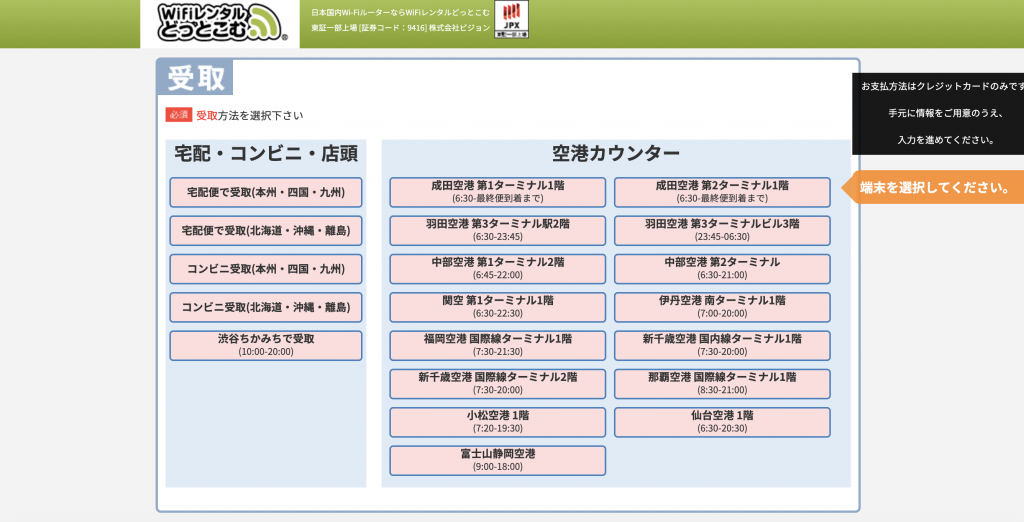Pick 渋谷ちかみちで受取 pickup option
Screen dimensions: 1024x522
[266, 345]
